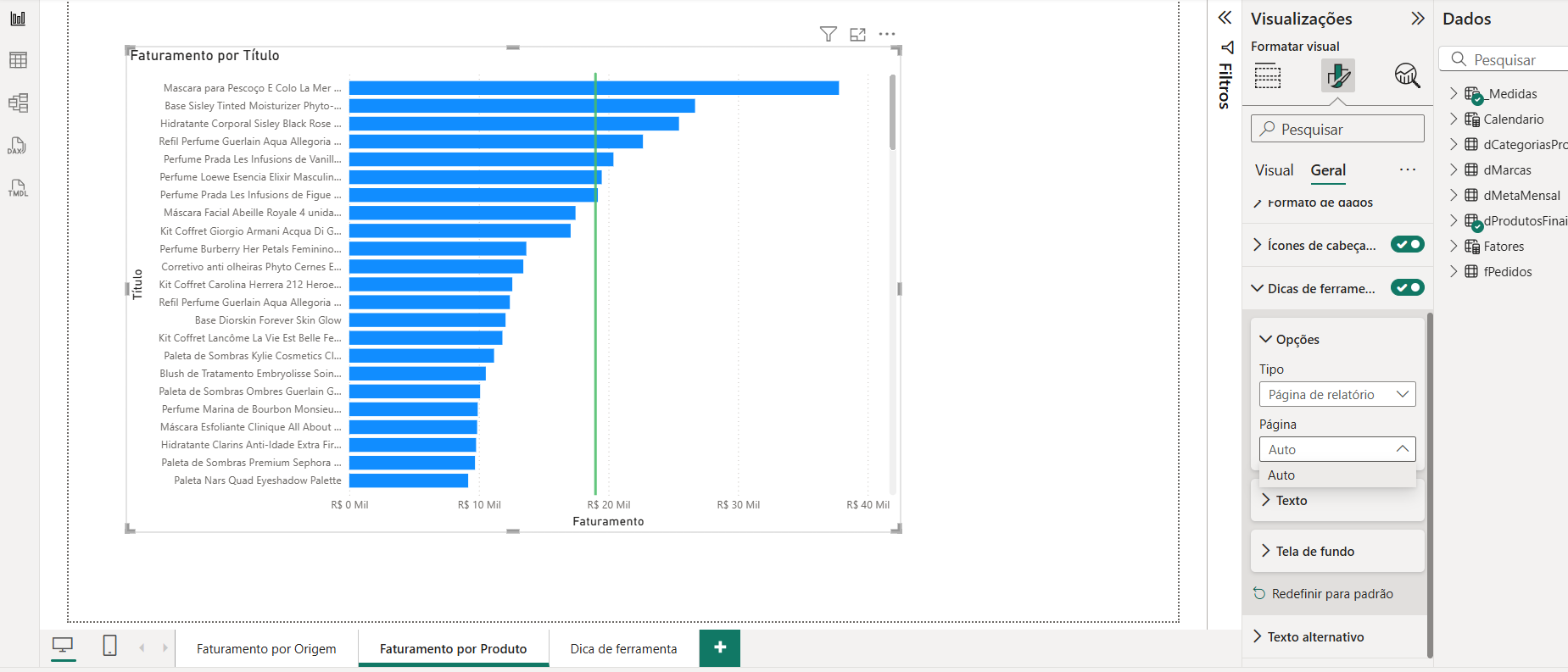Click the Dados pane Pesquisar field
The width and height of the screenshot is (1568, 672).
(x=1504, y=59)
